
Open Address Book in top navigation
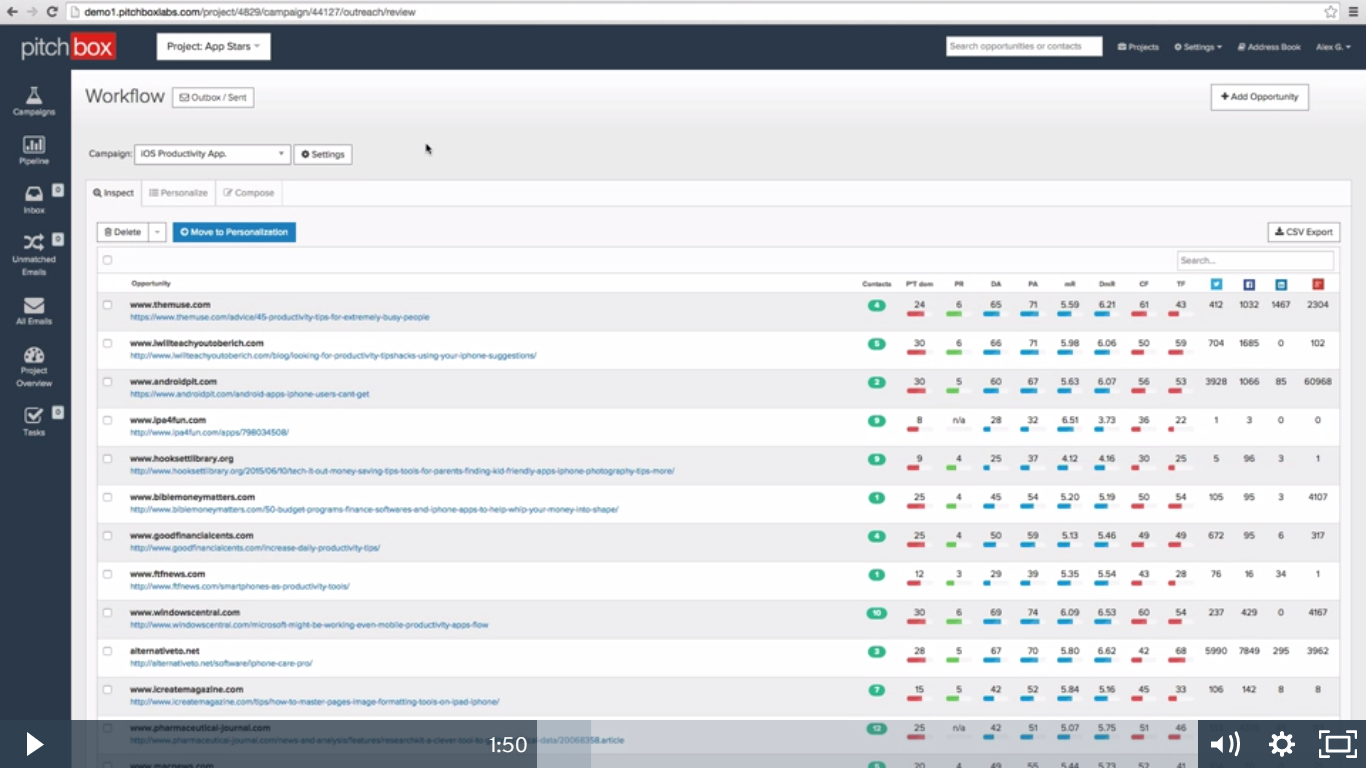coord(1269,47)
